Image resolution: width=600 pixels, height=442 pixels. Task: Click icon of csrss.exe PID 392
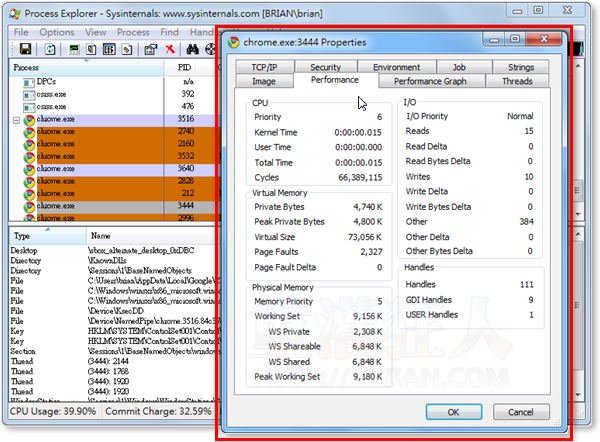[x=29, y=95]
